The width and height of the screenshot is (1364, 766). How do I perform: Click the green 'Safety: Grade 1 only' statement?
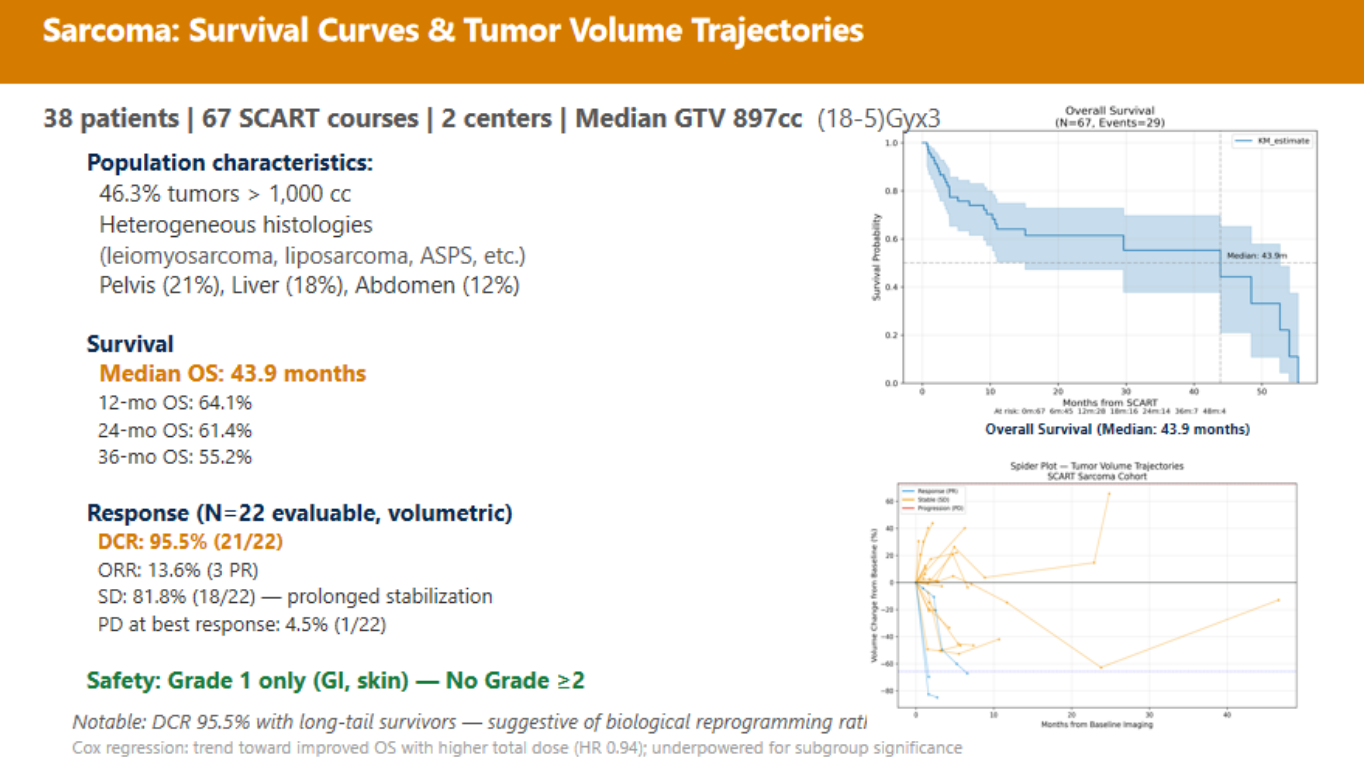[x=336, y=681]
